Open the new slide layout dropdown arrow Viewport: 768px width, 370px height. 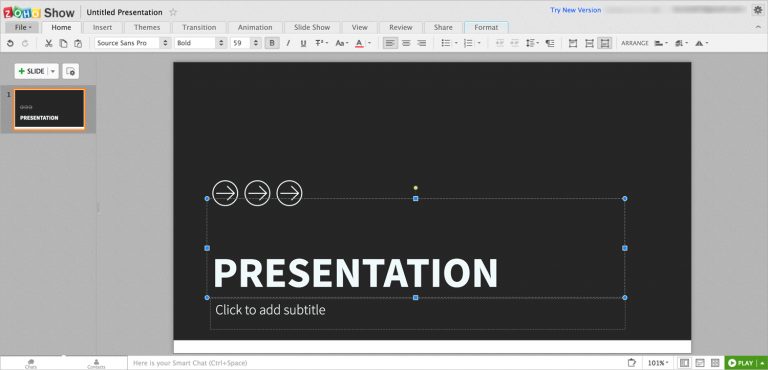click(53, 71)
